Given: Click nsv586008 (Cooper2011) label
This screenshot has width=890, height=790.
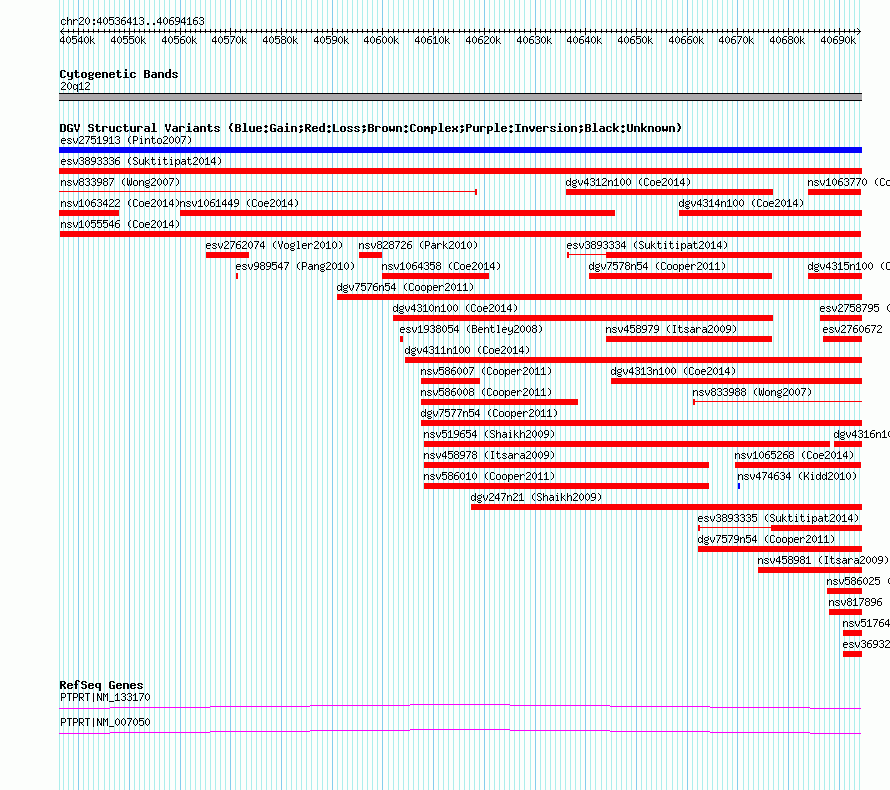Looking at the screenshot, I should point(486,392).
